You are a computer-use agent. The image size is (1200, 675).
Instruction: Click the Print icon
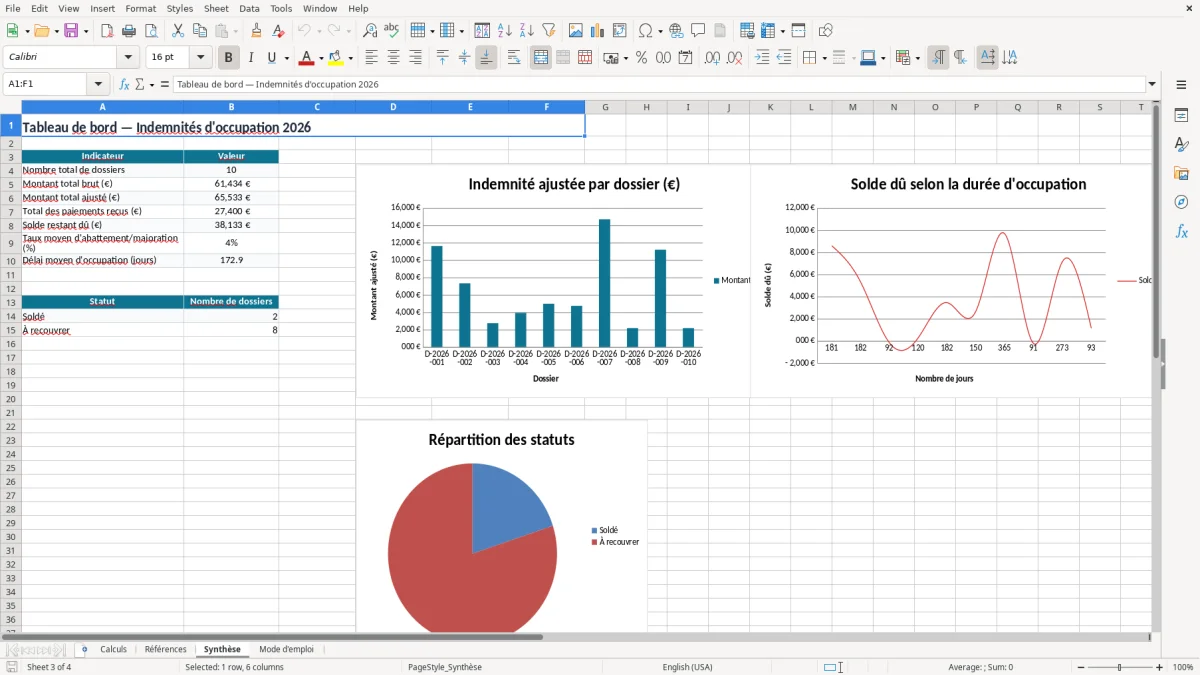[x=129, y=31]
